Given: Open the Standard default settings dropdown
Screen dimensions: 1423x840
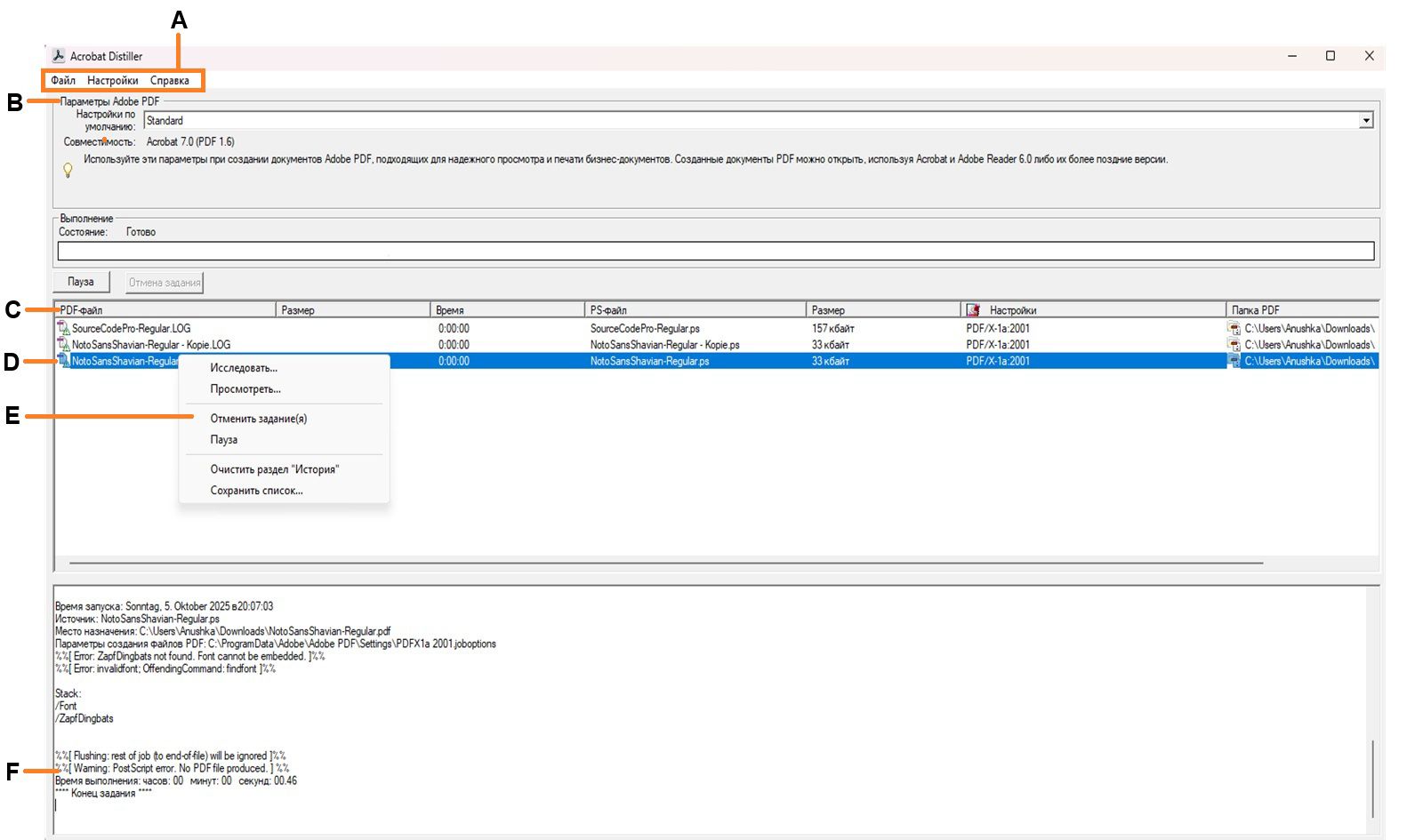Looking at the screenshot, I should [759, 120].
